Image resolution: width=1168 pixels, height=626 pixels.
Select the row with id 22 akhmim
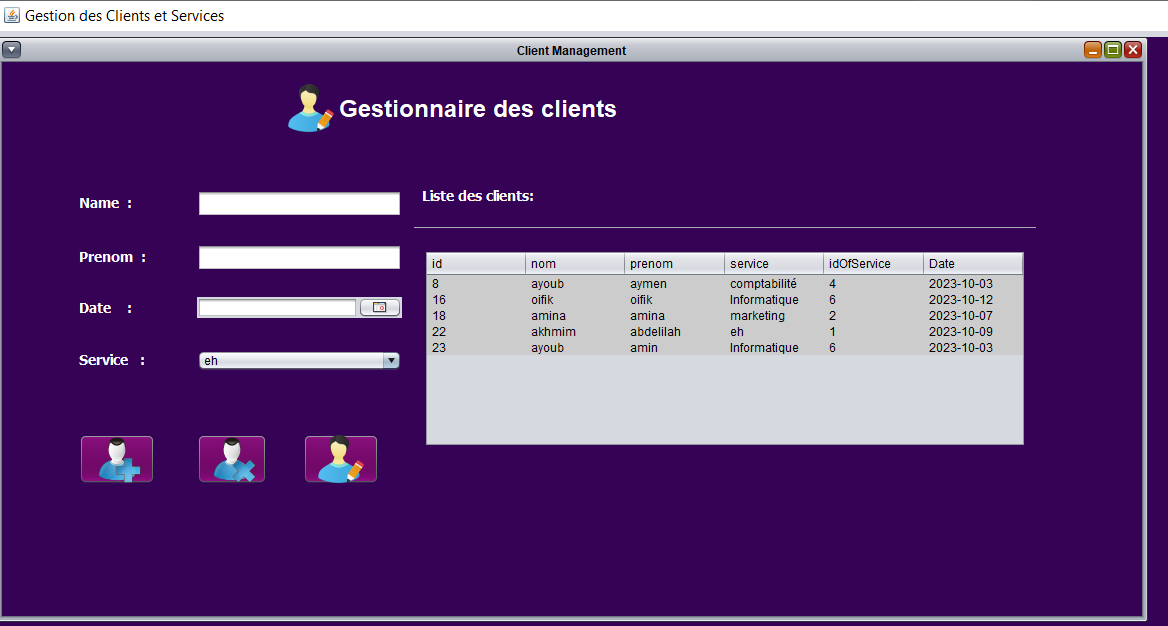(725, 332)
